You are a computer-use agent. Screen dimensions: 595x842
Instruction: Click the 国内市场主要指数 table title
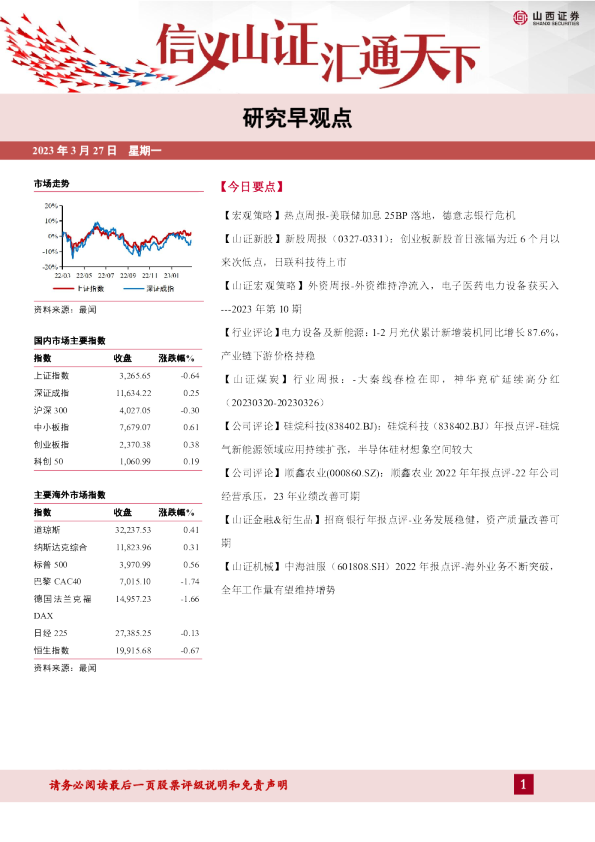70,340
